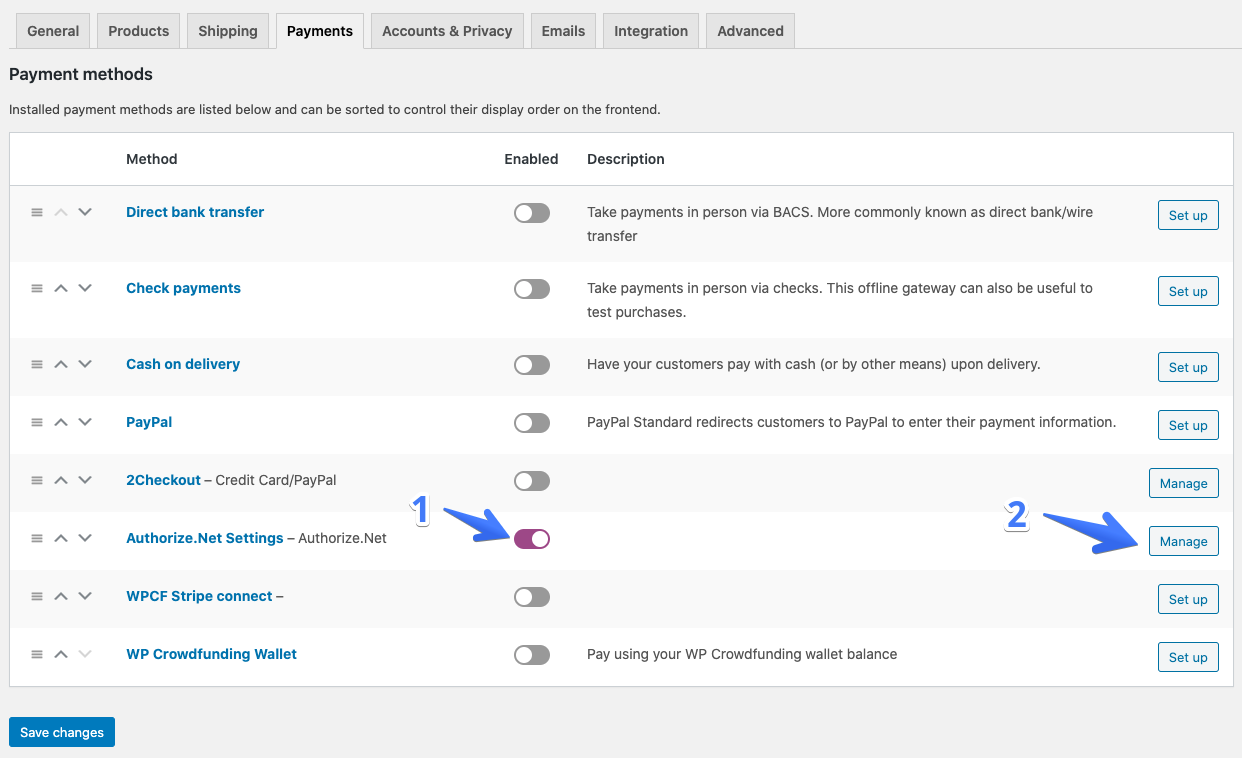Save changes to payment settings
1242x758 pixels.
(x=62, y=732)
